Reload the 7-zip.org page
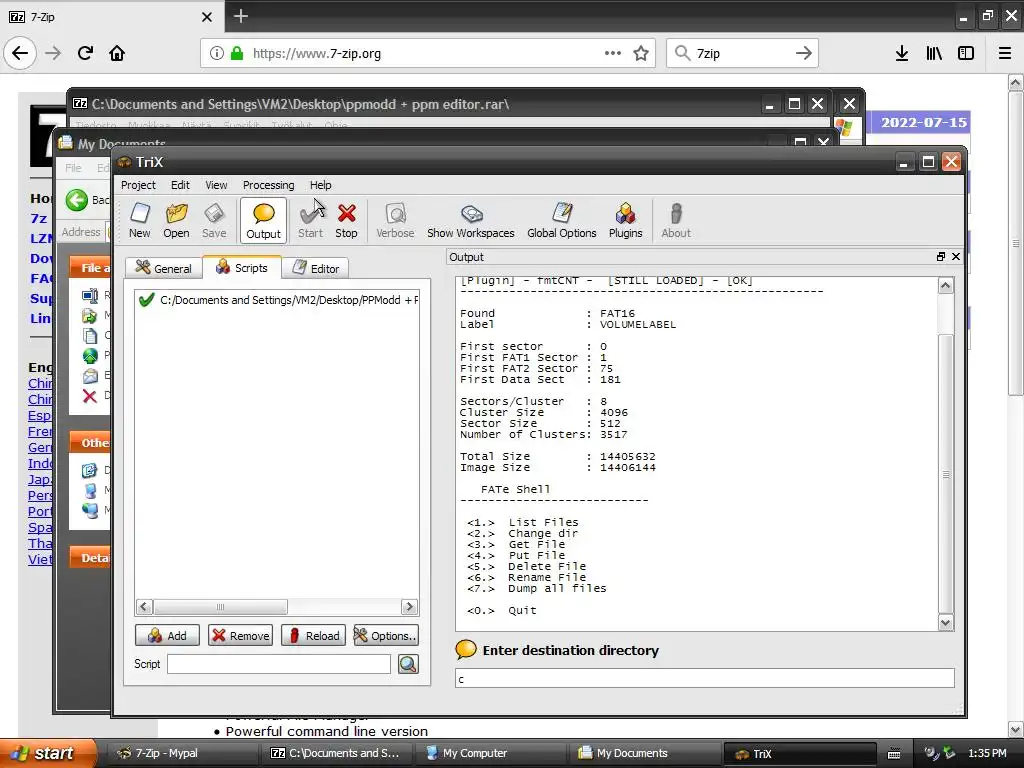 pos(85,53)
